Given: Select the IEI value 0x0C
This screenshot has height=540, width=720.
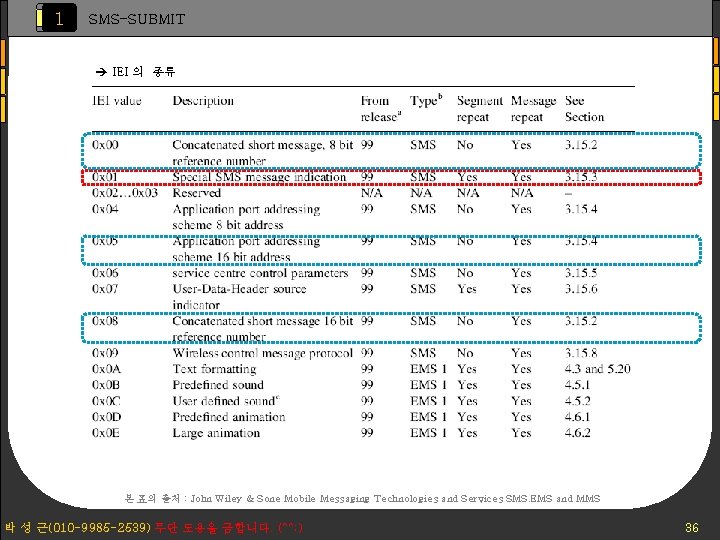Looking at the screenshot, I should (106, 401).
